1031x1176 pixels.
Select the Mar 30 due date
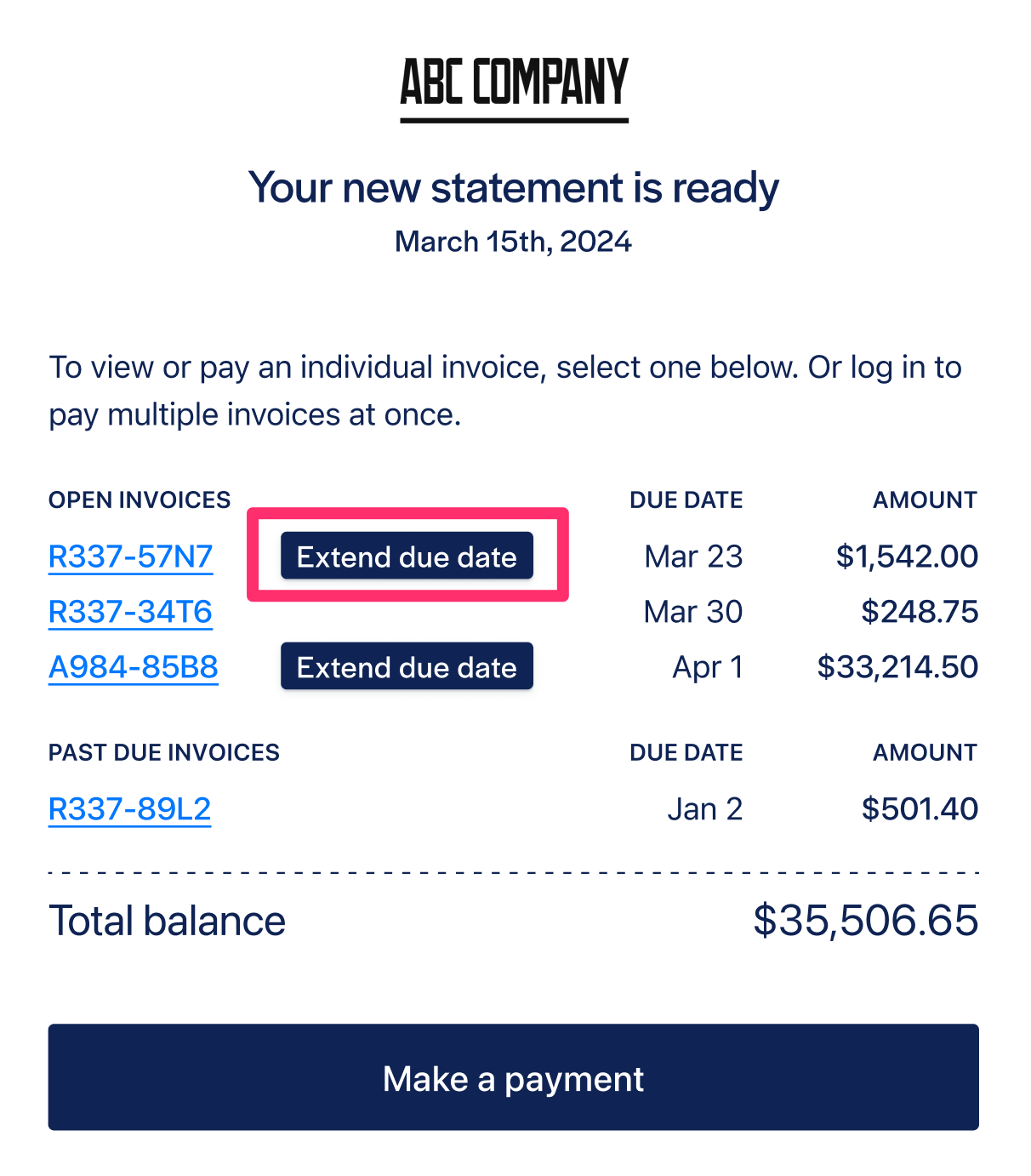click(693, 612)
